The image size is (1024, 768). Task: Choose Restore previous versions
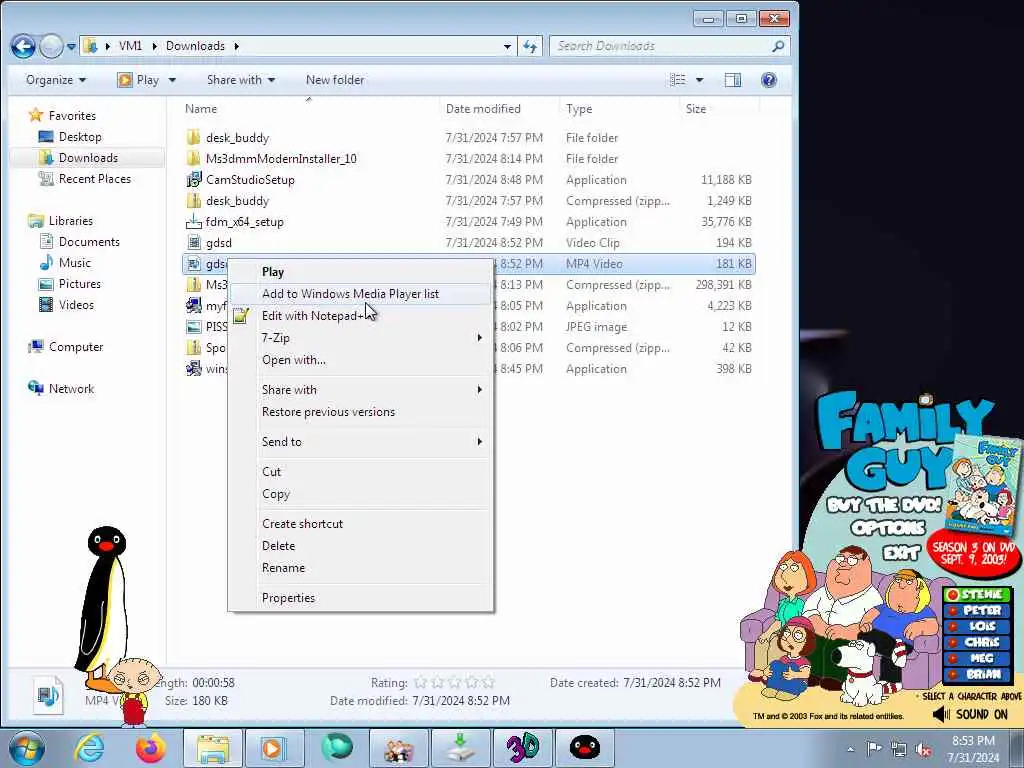tap(360, 412)
